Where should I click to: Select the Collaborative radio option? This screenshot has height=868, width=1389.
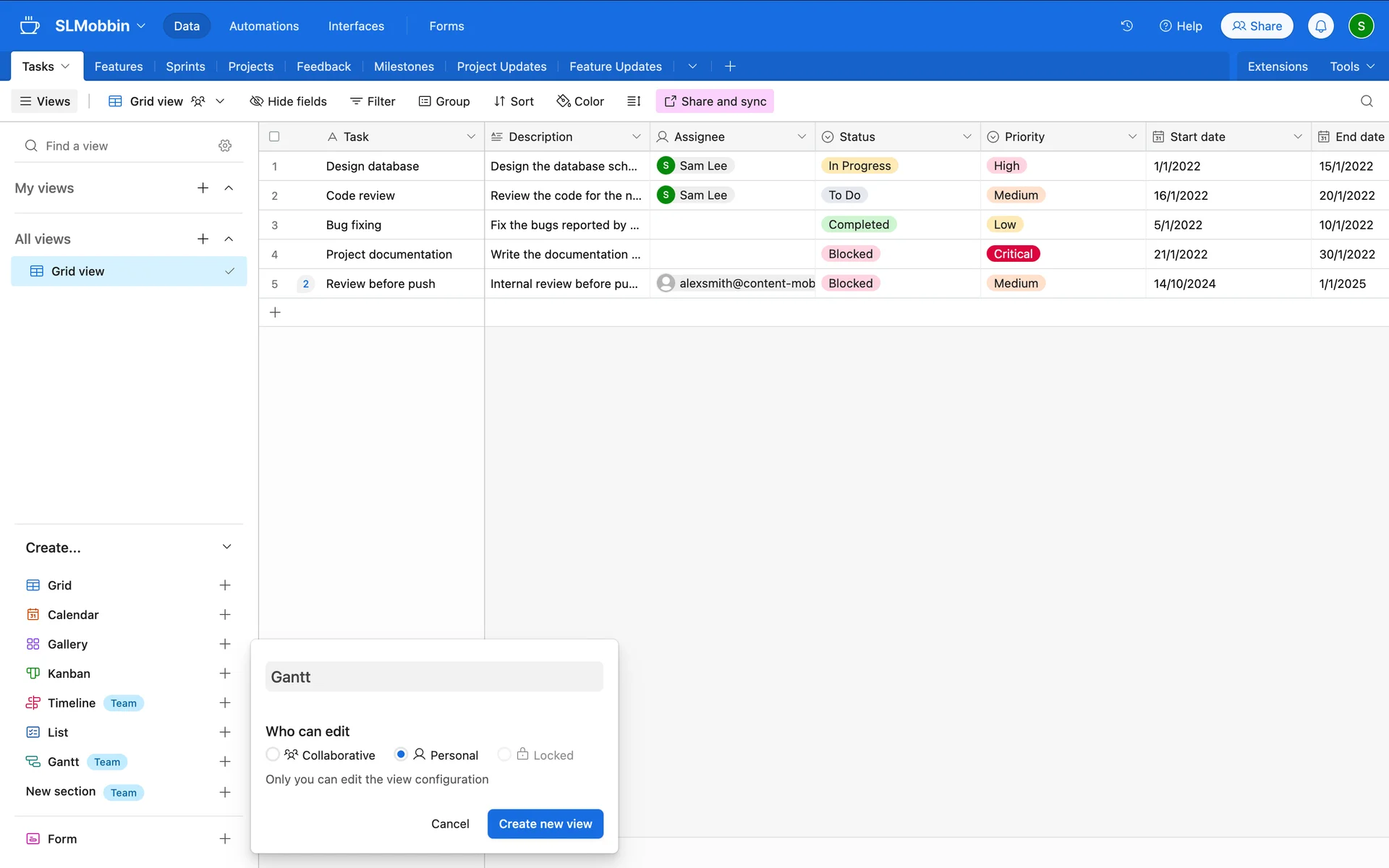[273, 754]
